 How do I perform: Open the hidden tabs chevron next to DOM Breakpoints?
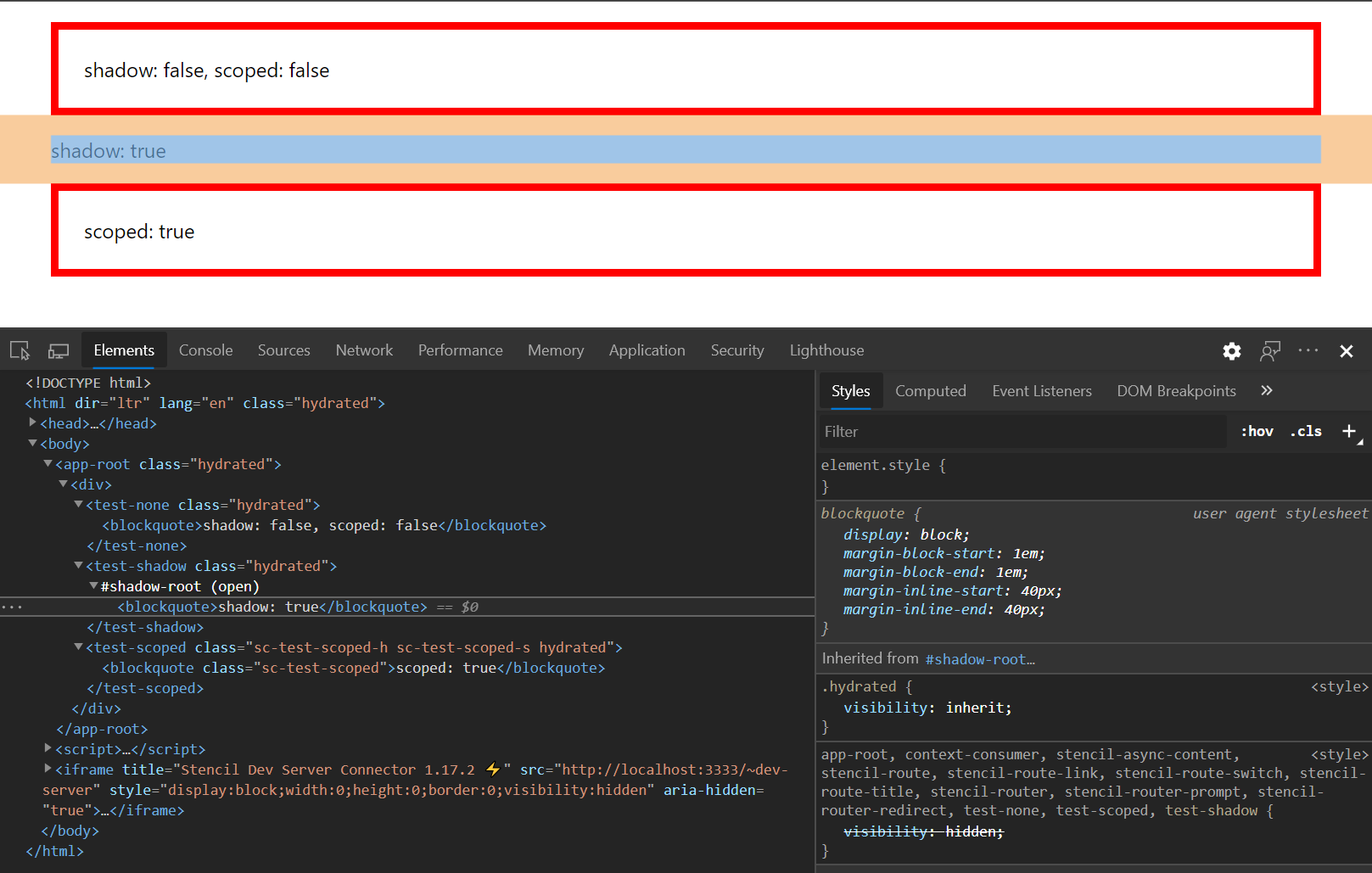tap(1266, 390)
